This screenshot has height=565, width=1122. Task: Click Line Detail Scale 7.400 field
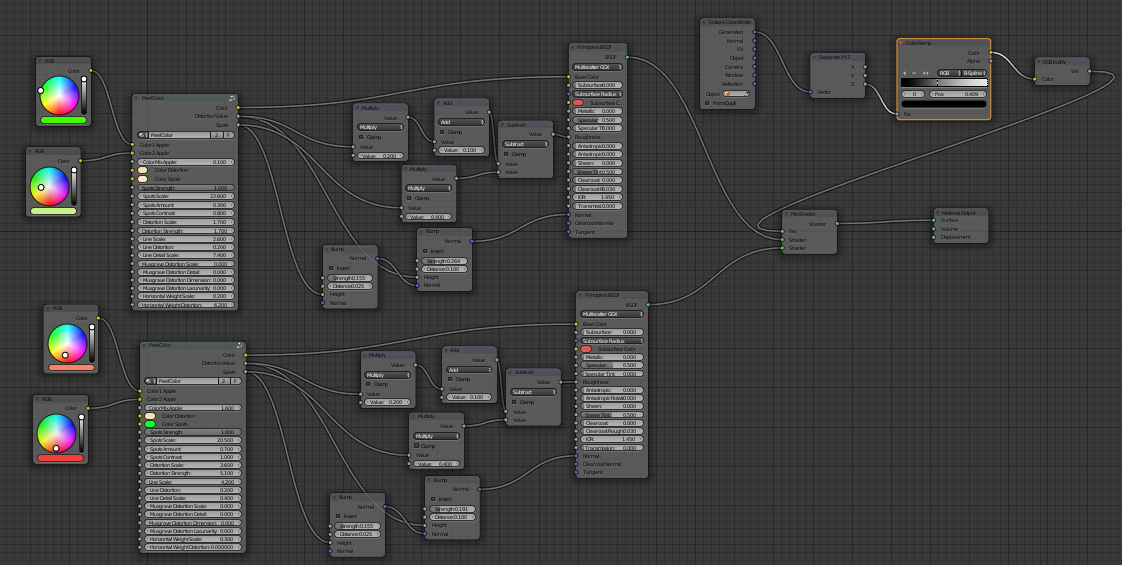(186, 255)
